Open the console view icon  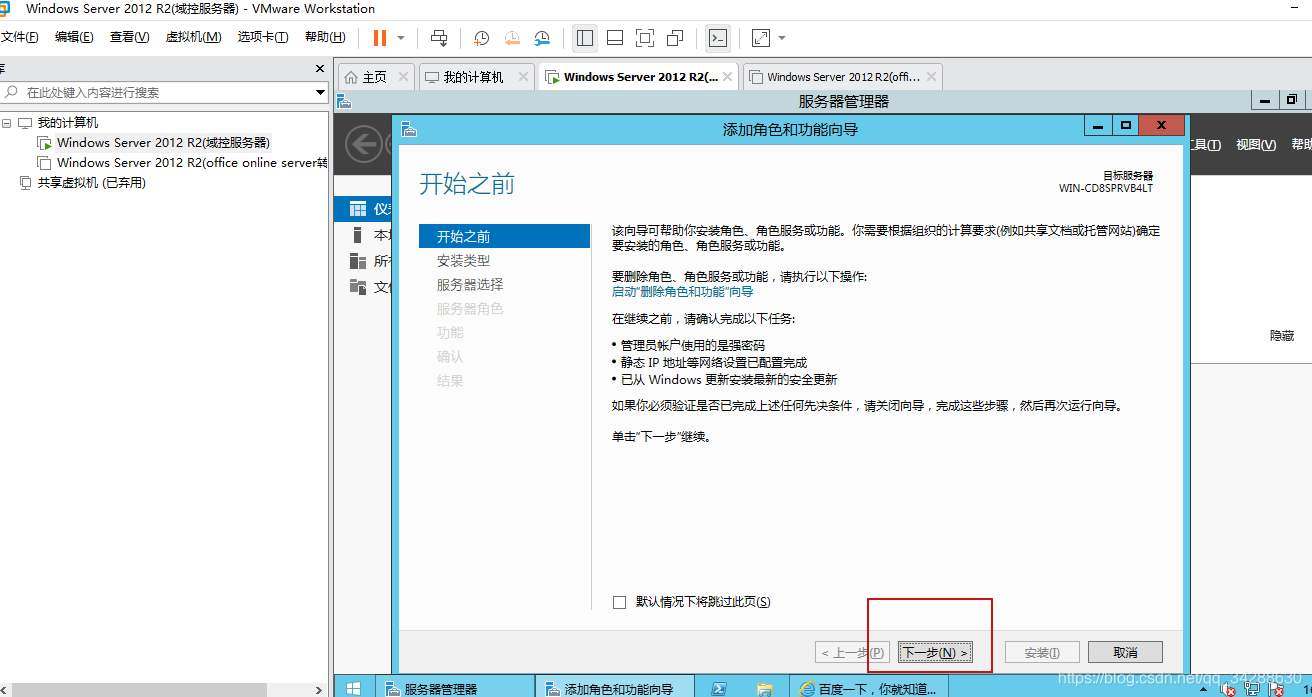717,38
